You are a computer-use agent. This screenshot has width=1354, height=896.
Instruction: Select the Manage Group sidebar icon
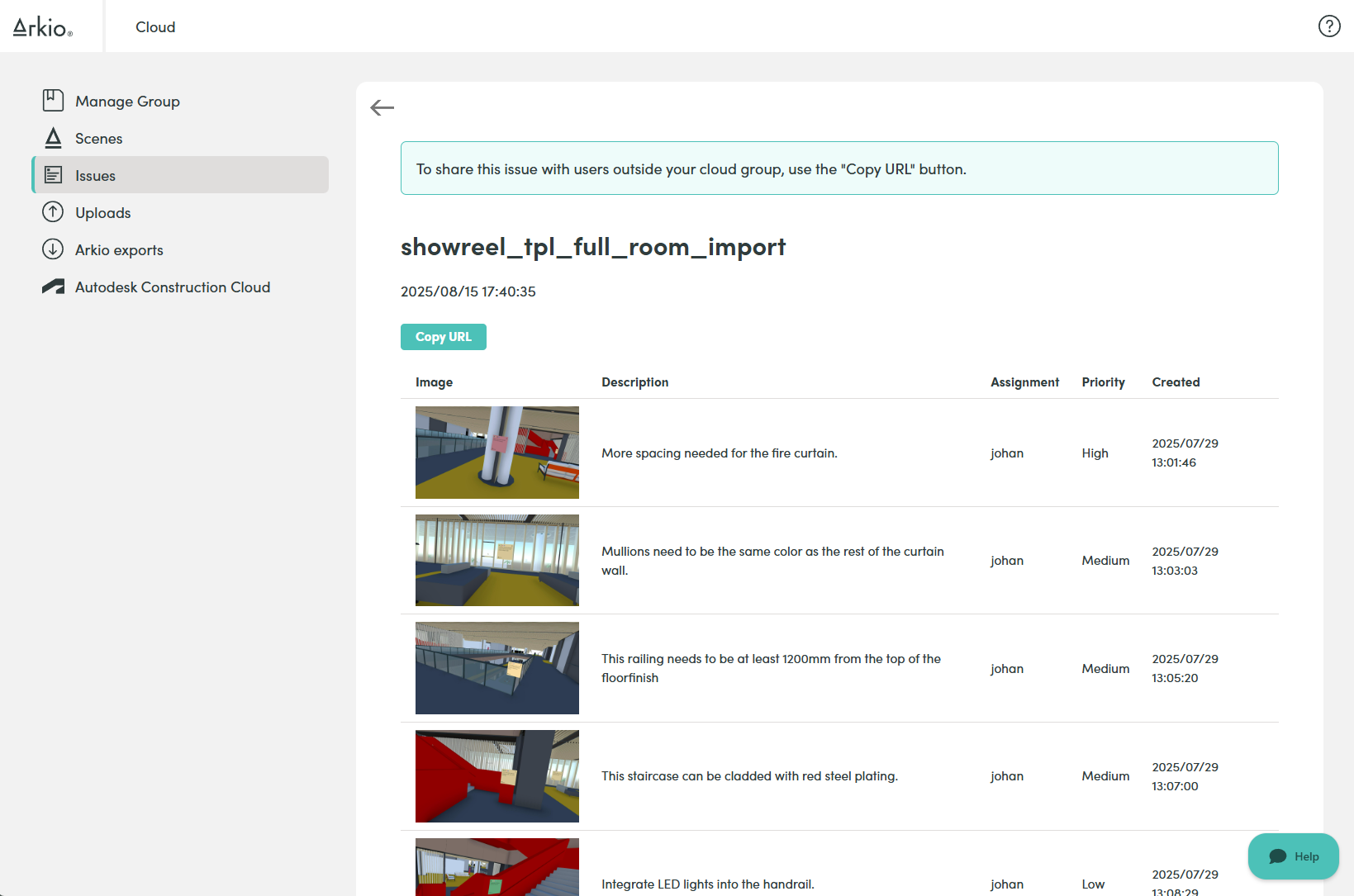click(53, 100)
